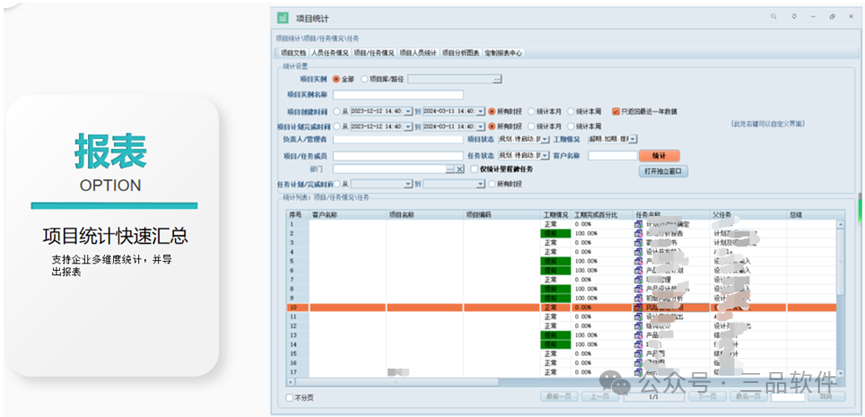Screen dimensions: 865x417
Task: Open the 部门 browse ellipsis button
Action: [x=450, y=170]
